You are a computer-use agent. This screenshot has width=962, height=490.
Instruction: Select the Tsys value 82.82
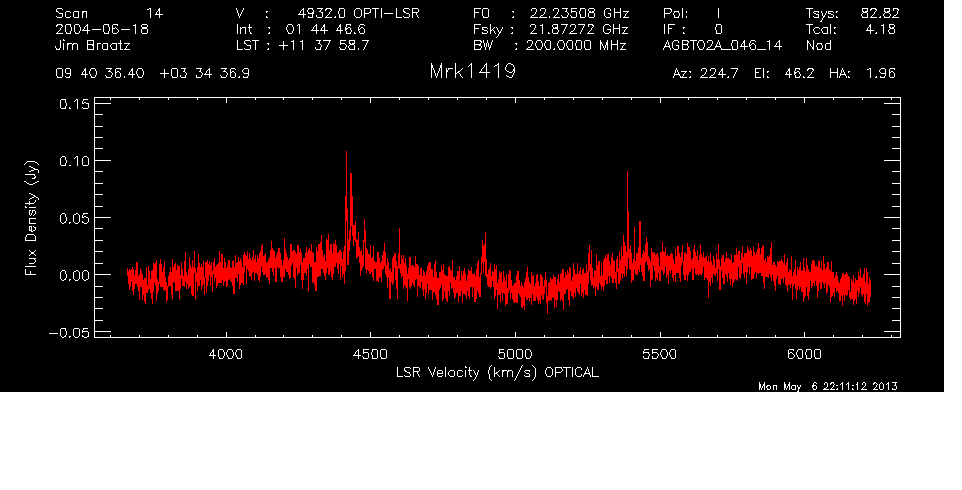click(x=880, y=13)
